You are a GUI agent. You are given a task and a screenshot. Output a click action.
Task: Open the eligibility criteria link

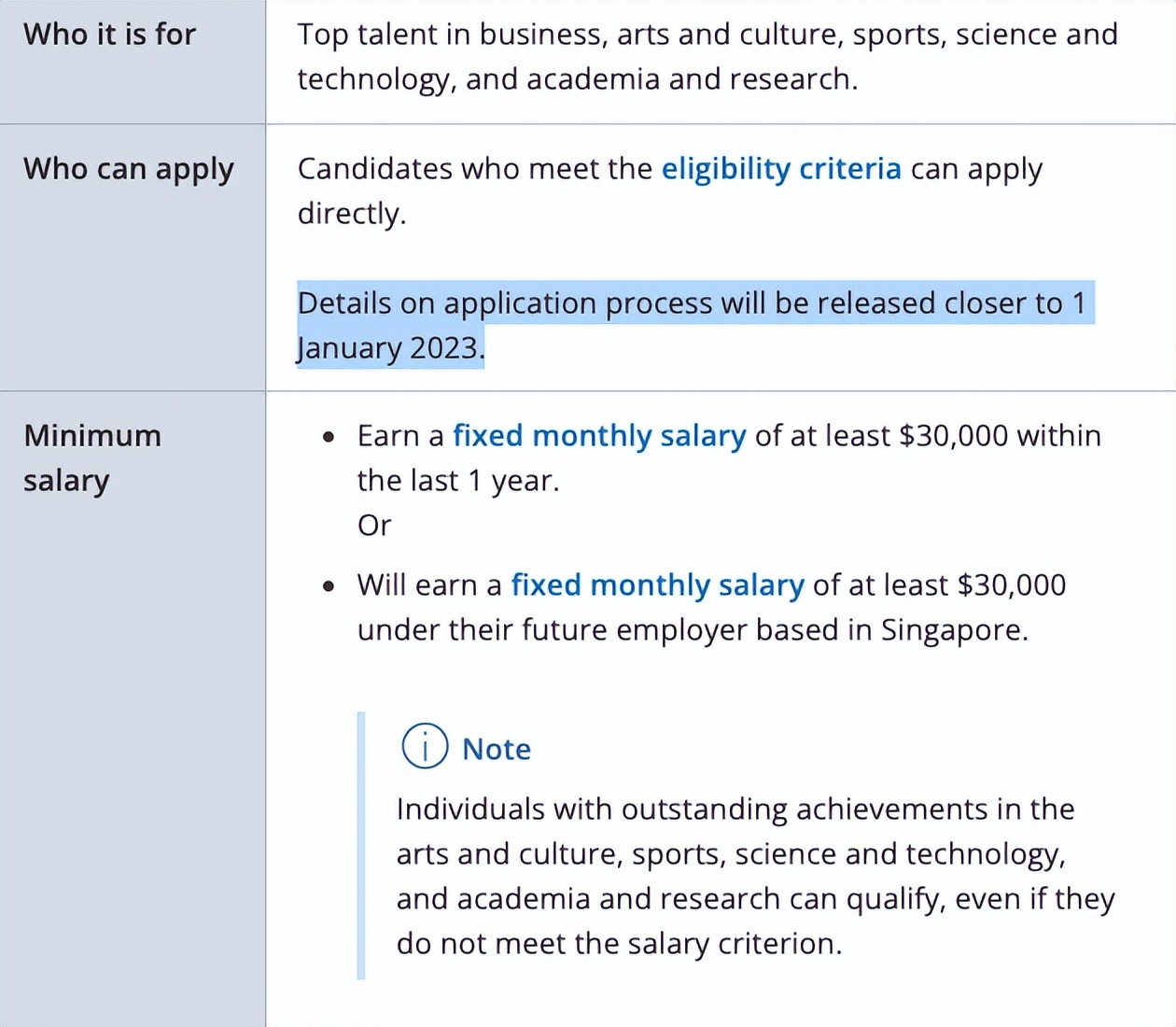pos(781,169)
